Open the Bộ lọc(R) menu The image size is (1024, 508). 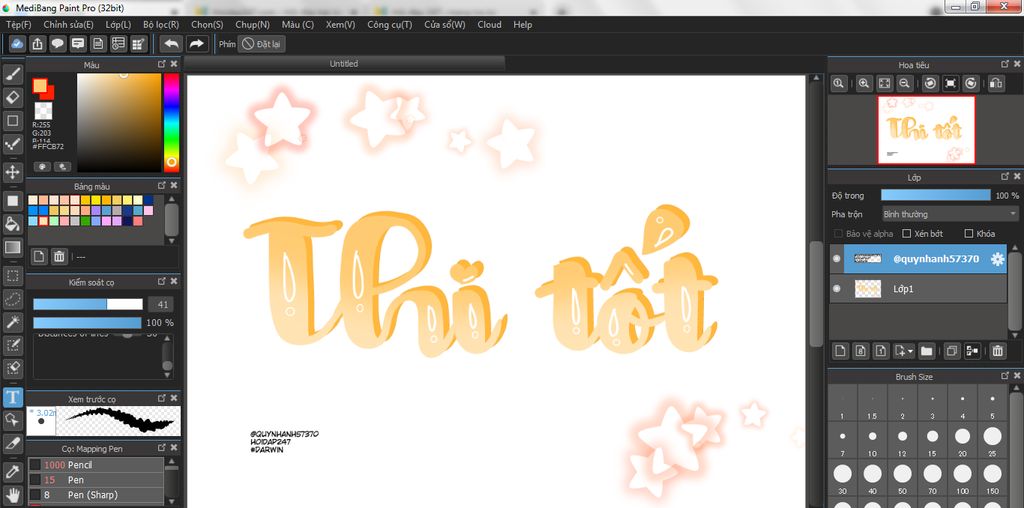pyautogui.click(x=161, y=24)
